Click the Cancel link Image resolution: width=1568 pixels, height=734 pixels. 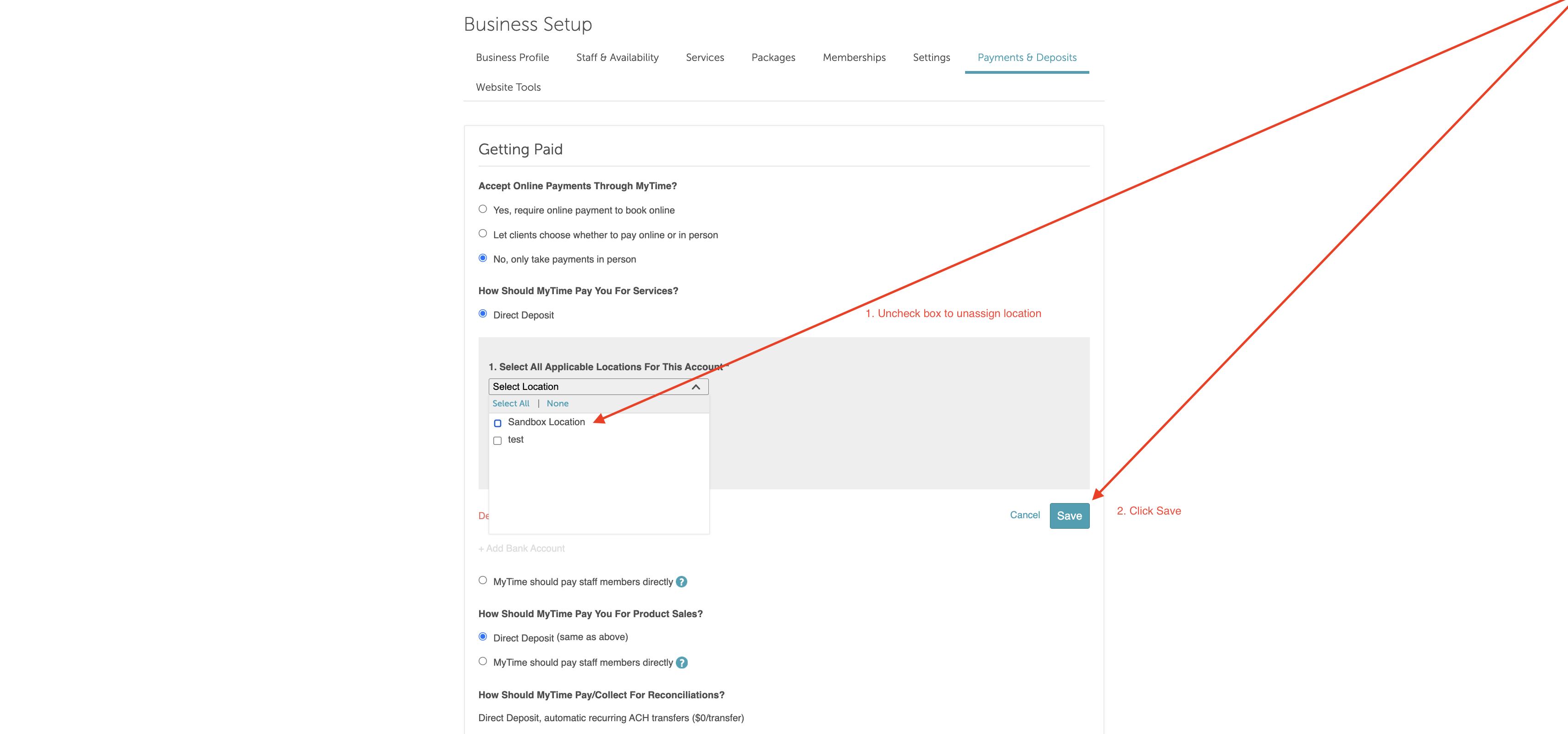pos(1024,515)
